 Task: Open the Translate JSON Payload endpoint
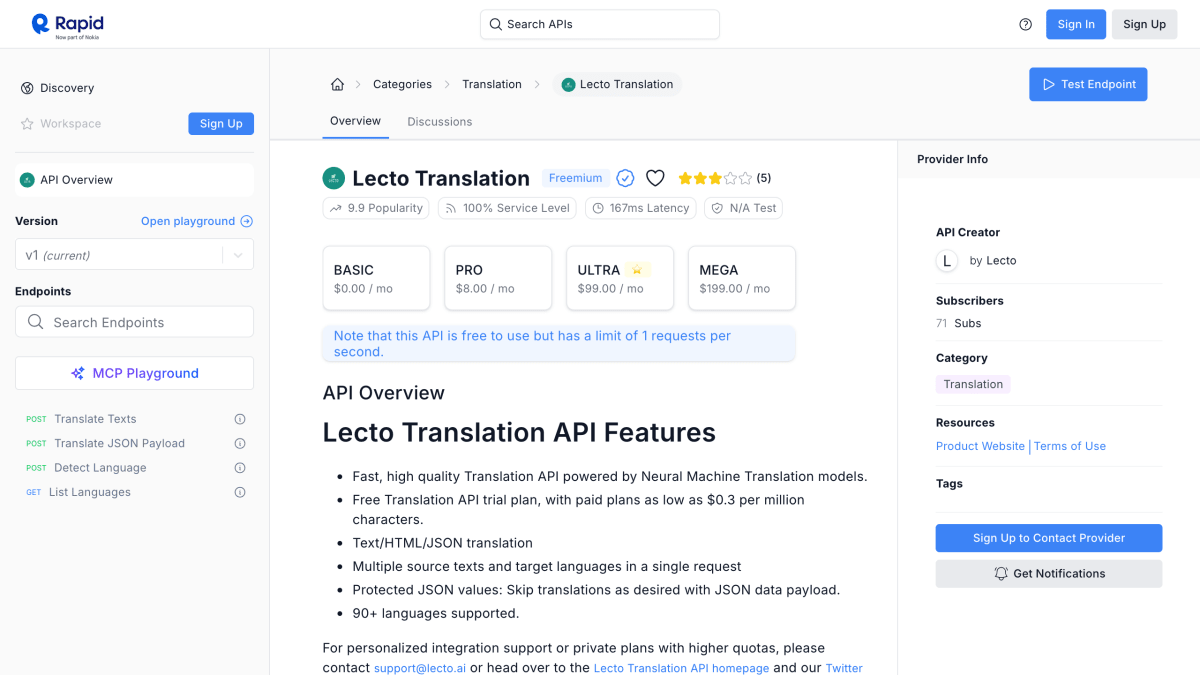[x=119, y=443]
